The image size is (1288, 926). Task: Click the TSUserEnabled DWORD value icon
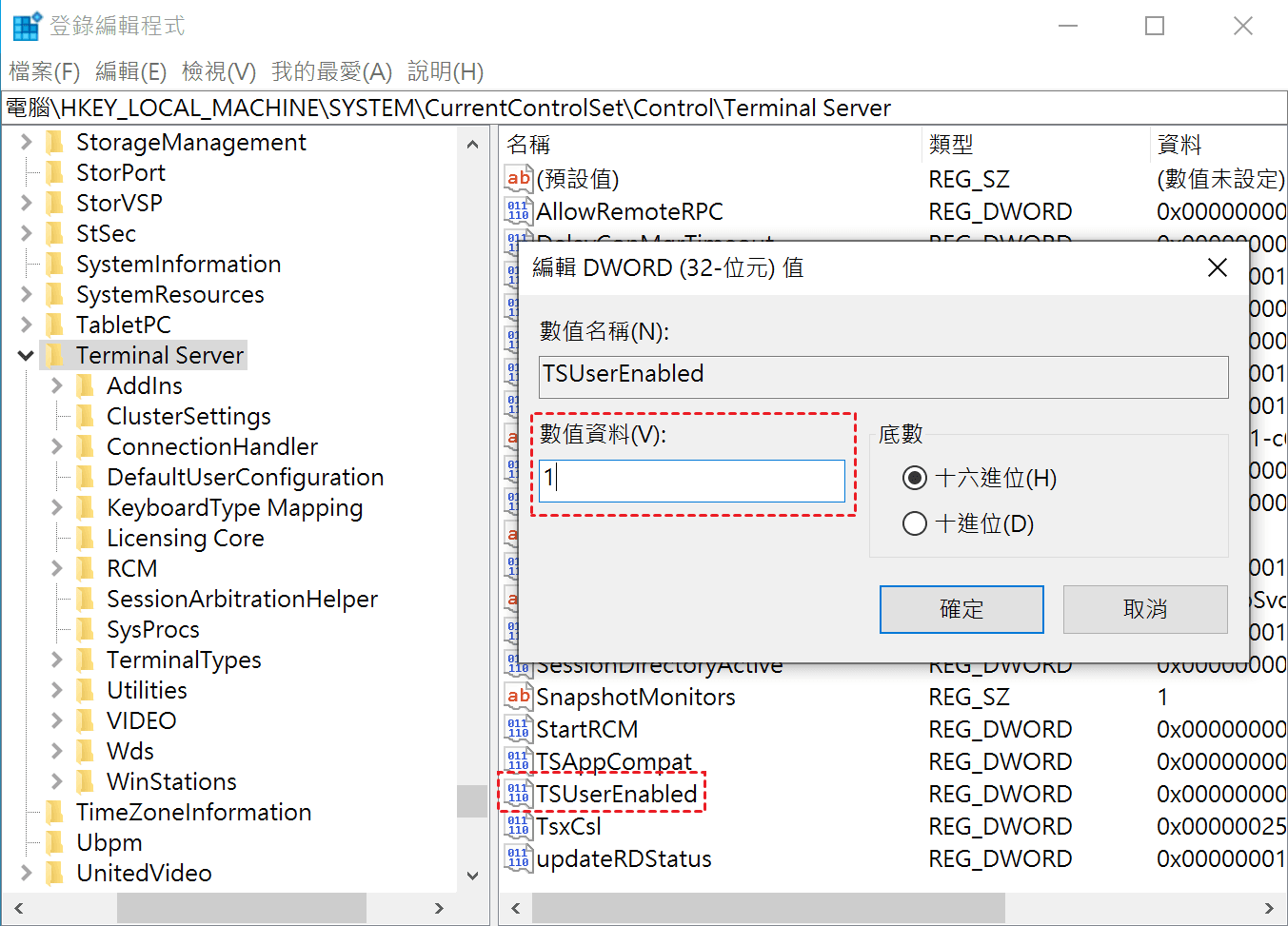(518, 794)
